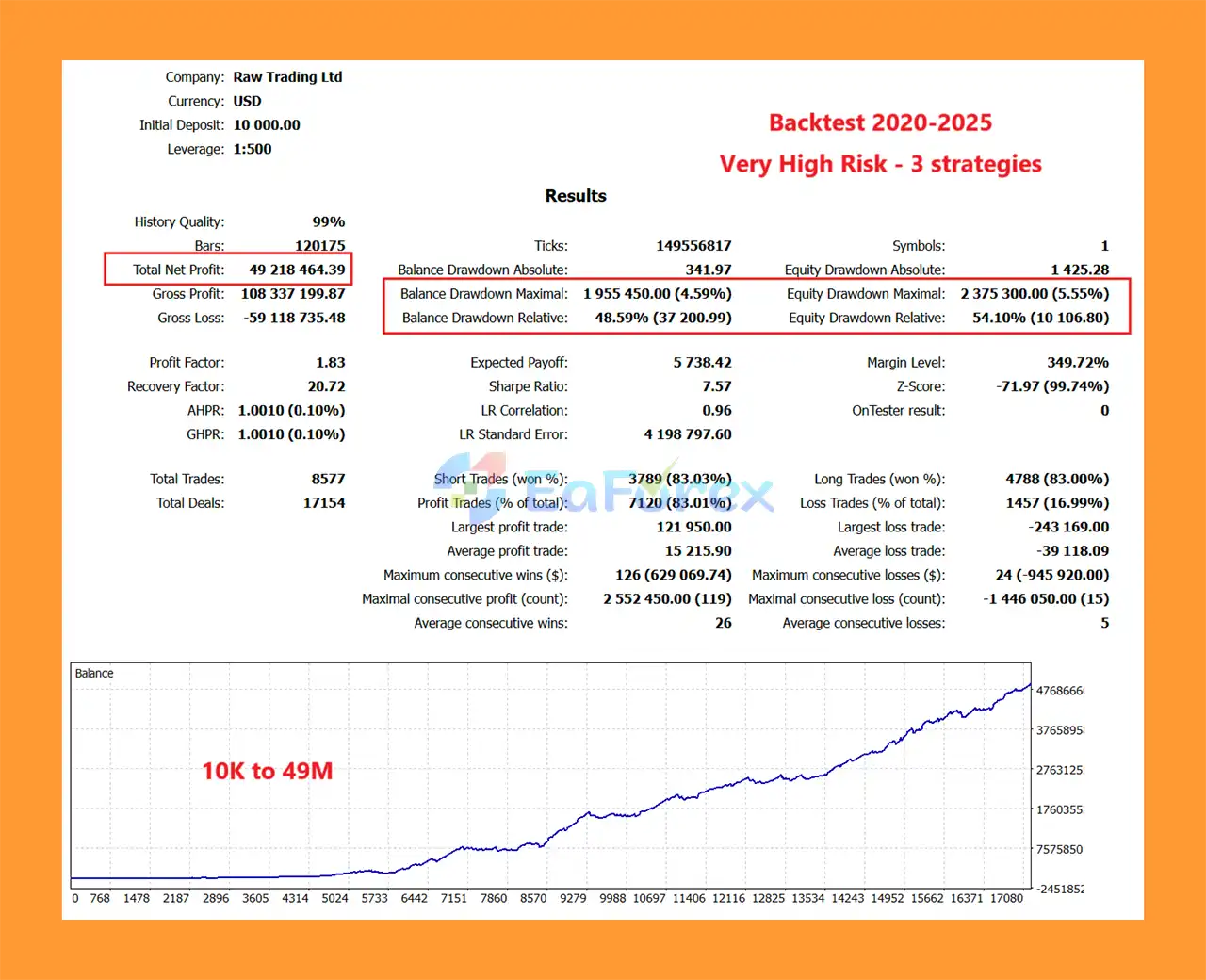Click the Total Trades value 8577
1206x980 pixels.
pos(328,479)
